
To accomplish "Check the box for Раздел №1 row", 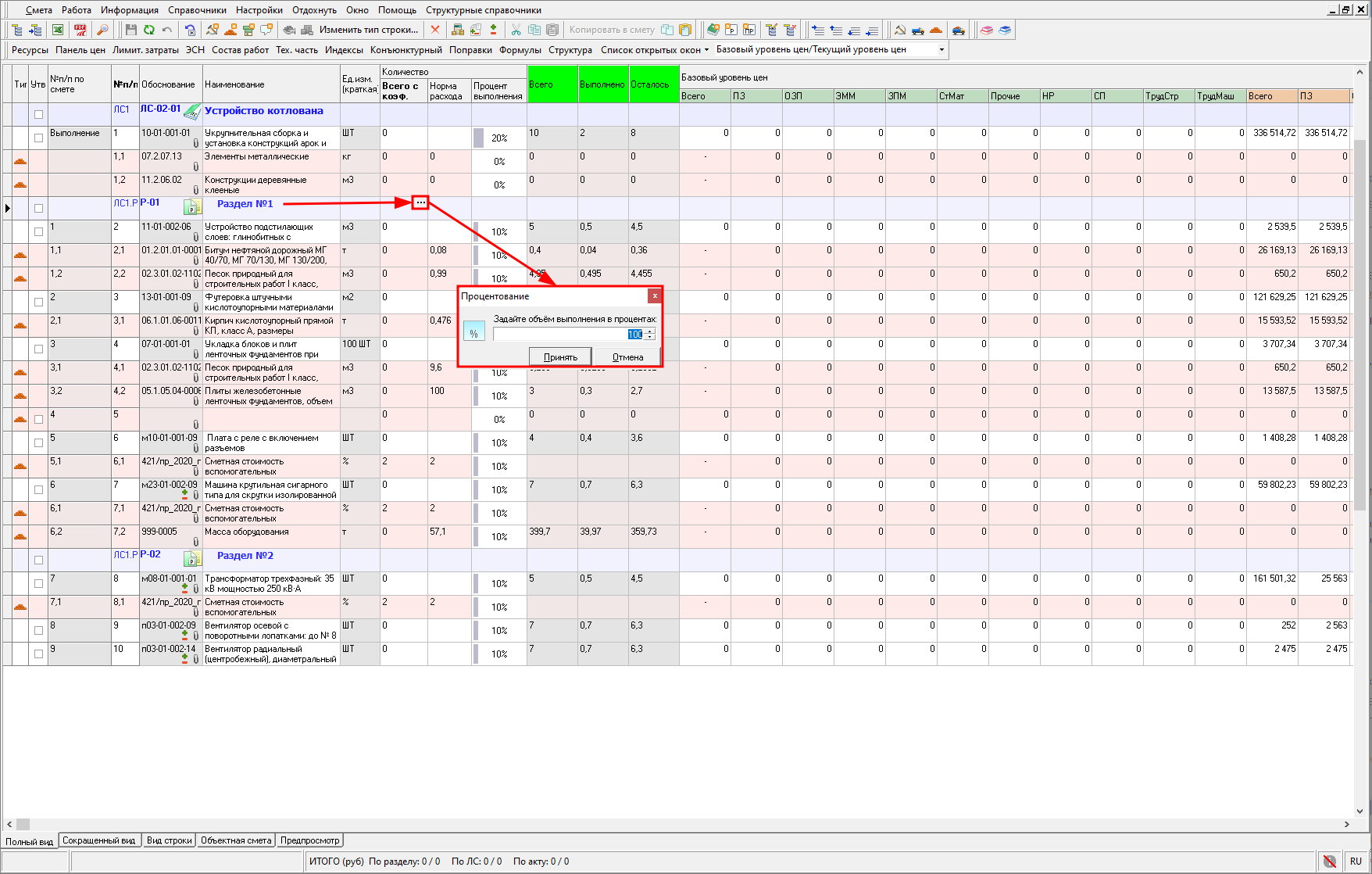I will click(38, 208).
